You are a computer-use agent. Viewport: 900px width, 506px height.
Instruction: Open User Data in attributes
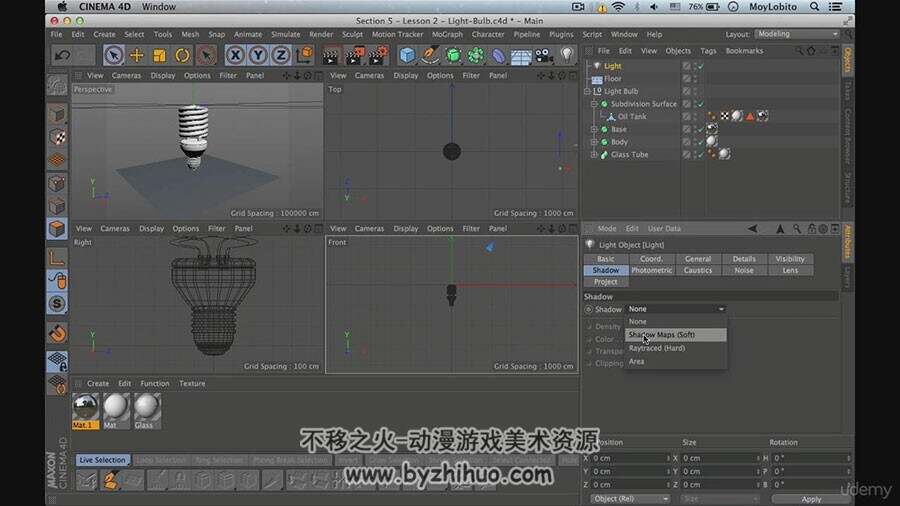coord(664,228)
